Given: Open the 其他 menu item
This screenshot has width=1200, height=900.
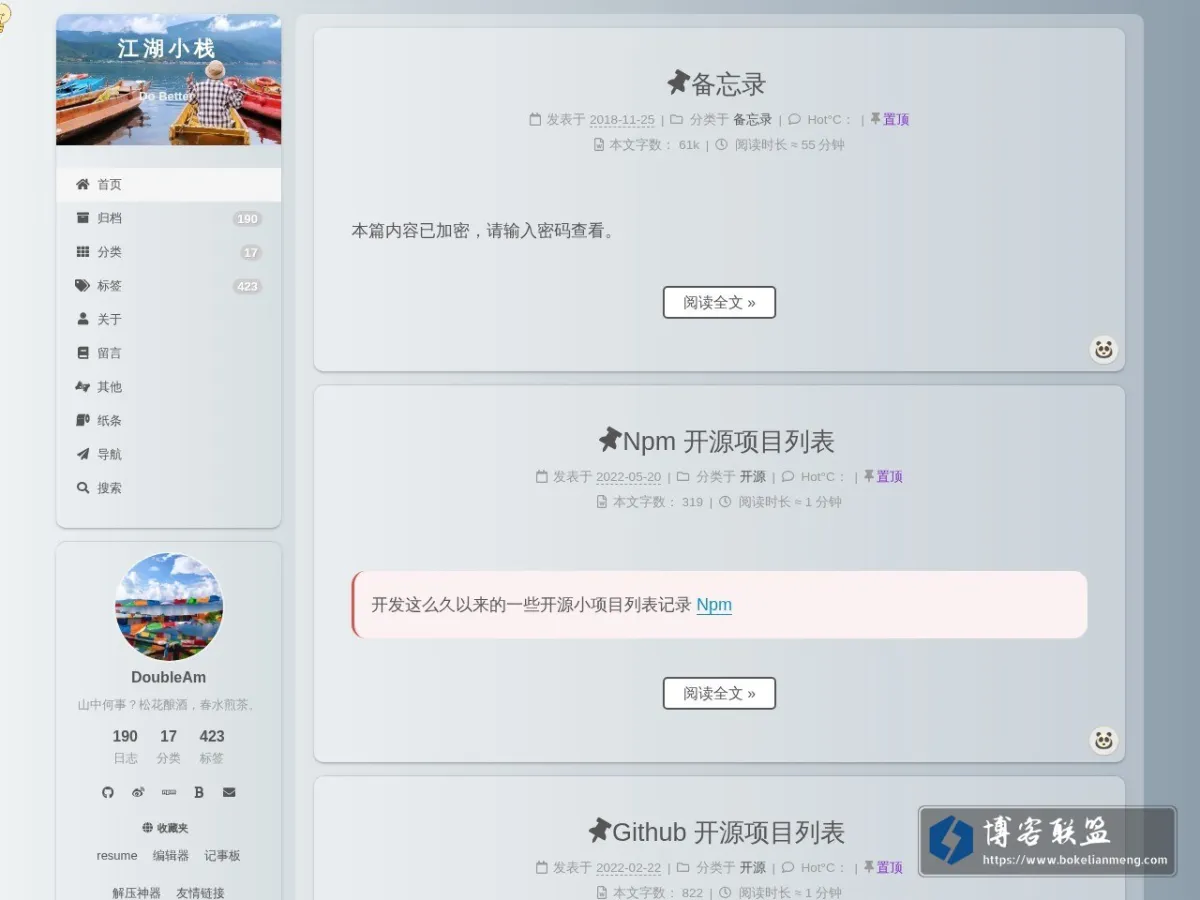Looking at the screenshot, I should point(168,387).
